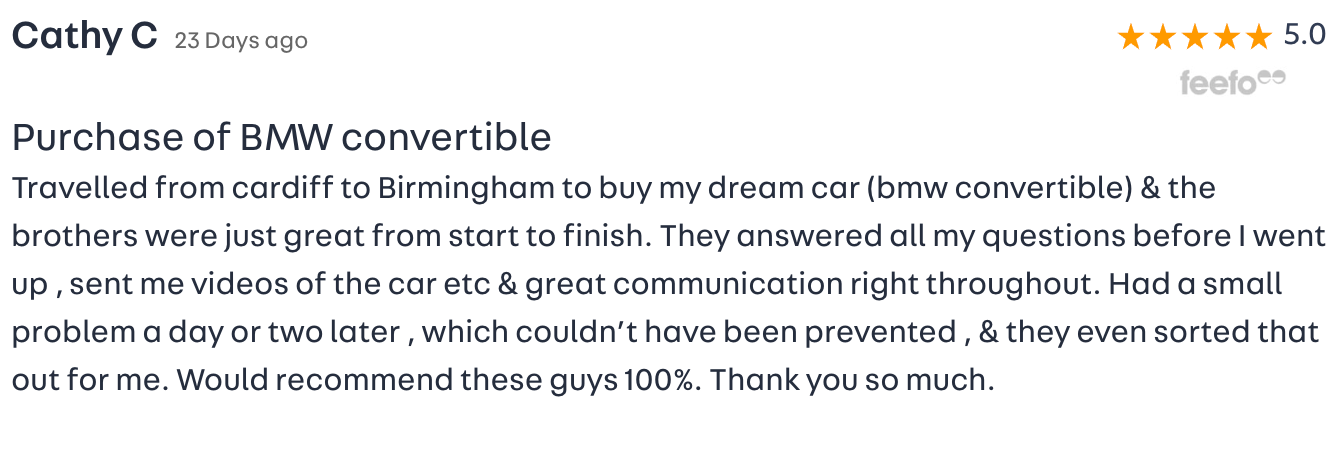Click the '23 Days ago' timestamp
The height and width of the screenshot is (454, 1344).
(x=241, y=41)
